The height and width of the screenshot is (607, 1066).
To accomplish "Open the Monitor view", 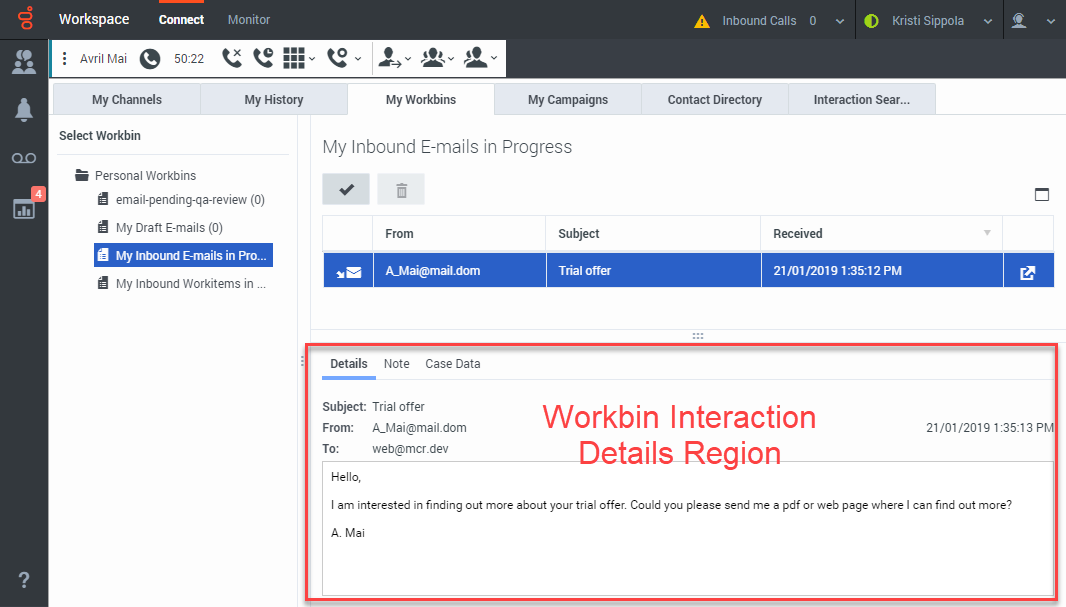I will point(249,20).
